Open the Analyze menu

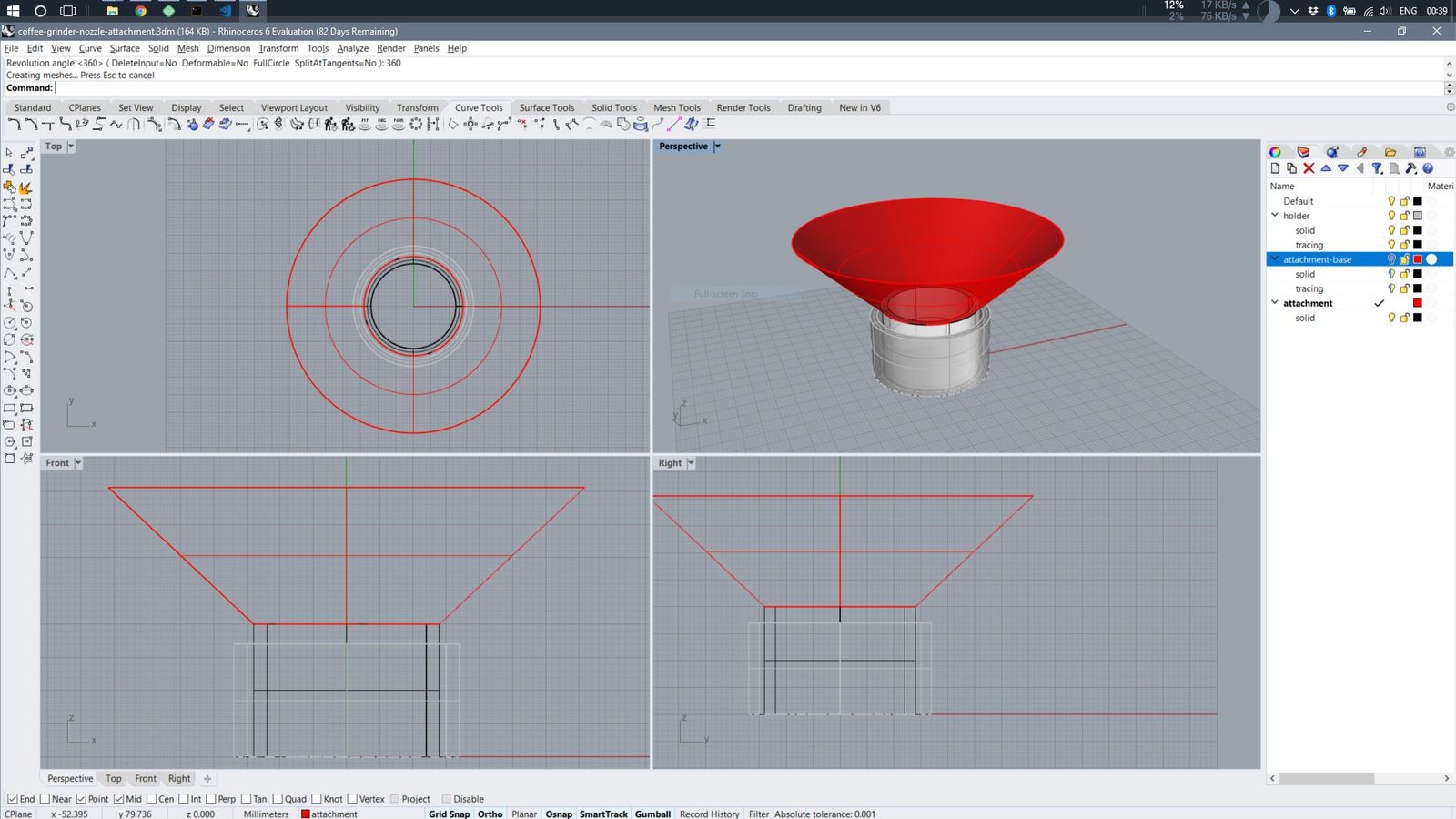352,48
